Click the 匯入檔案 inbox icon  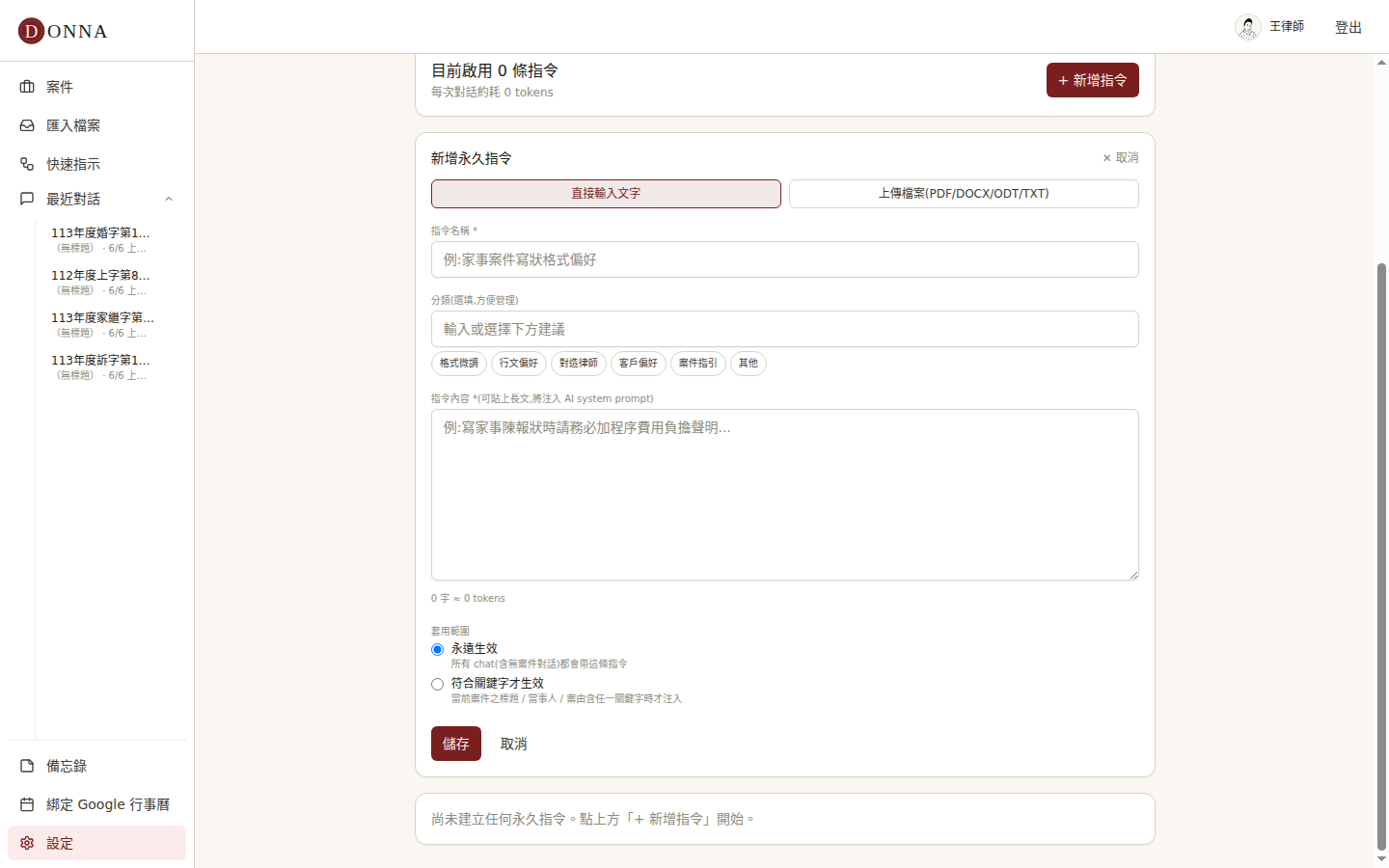[27, 125]
